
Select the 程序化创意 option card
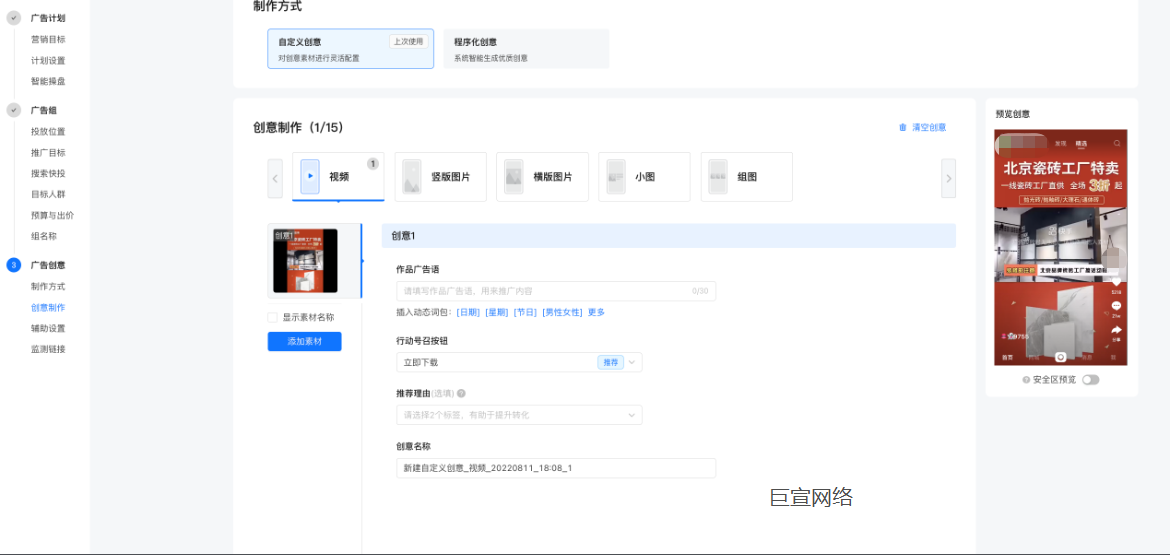pos(526,48)
